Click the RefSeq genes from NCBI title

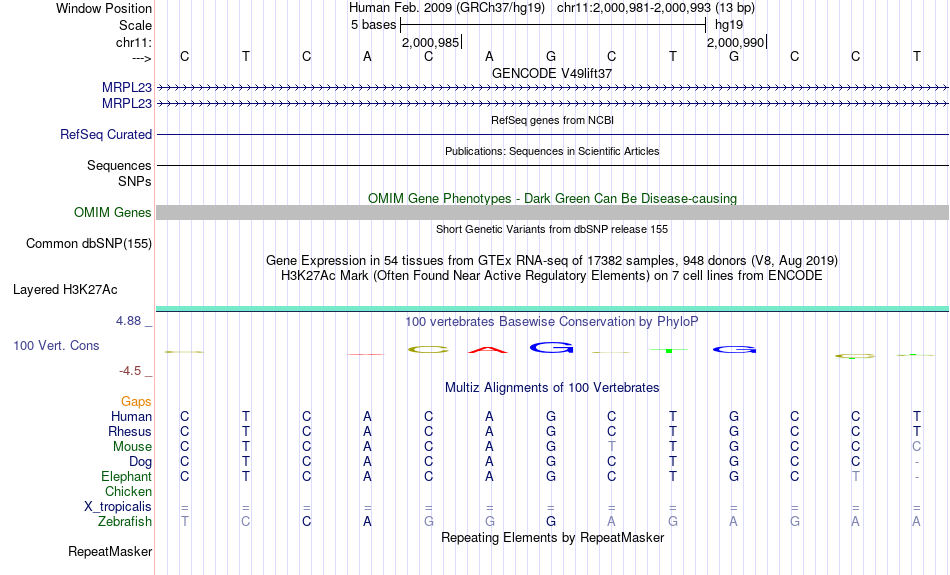552,120
